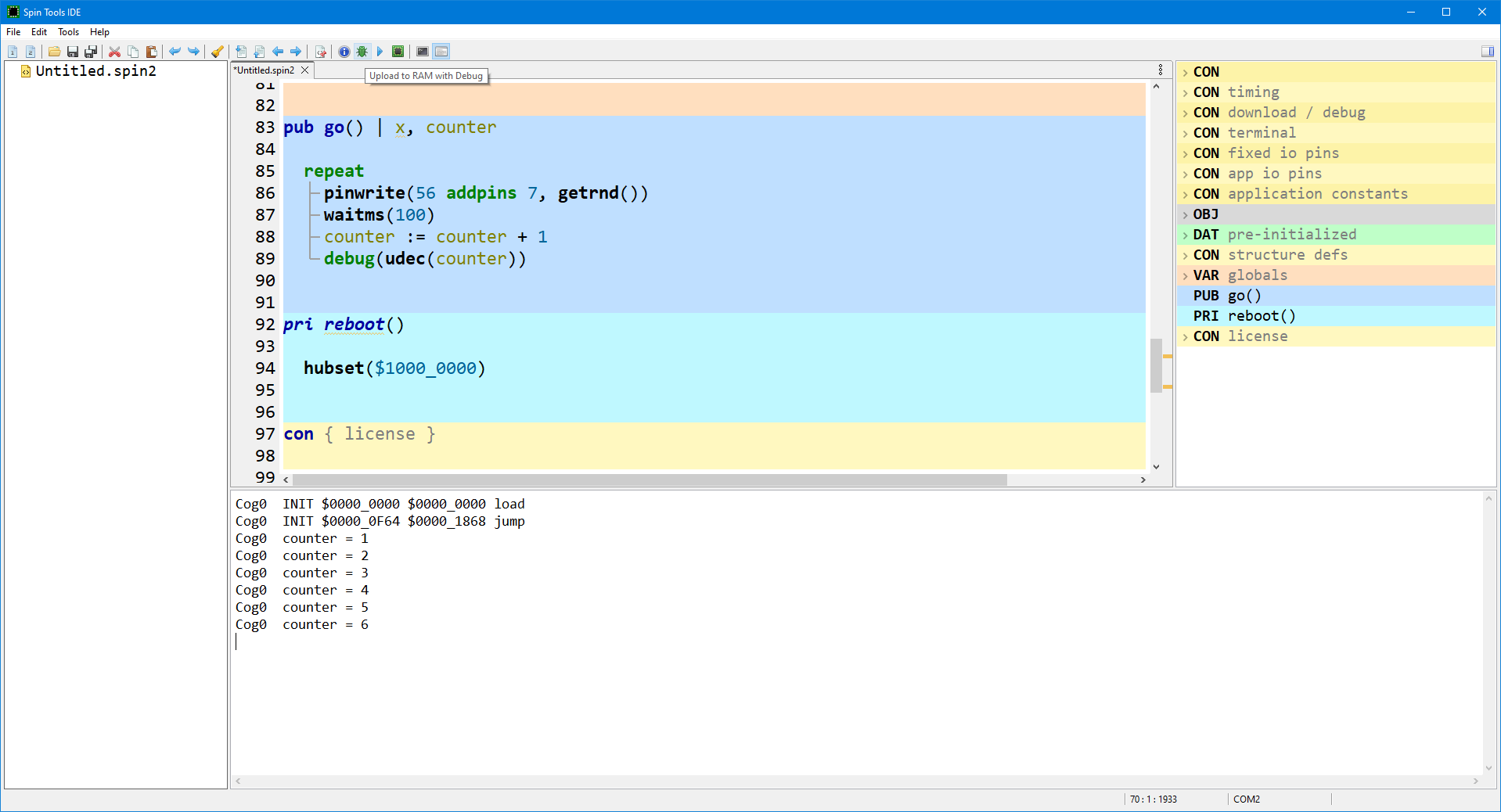This screenshot has height=812, width=1501.
Task: Click the green bug Upload with Debug icon
Action: click(x=362, y=52)
